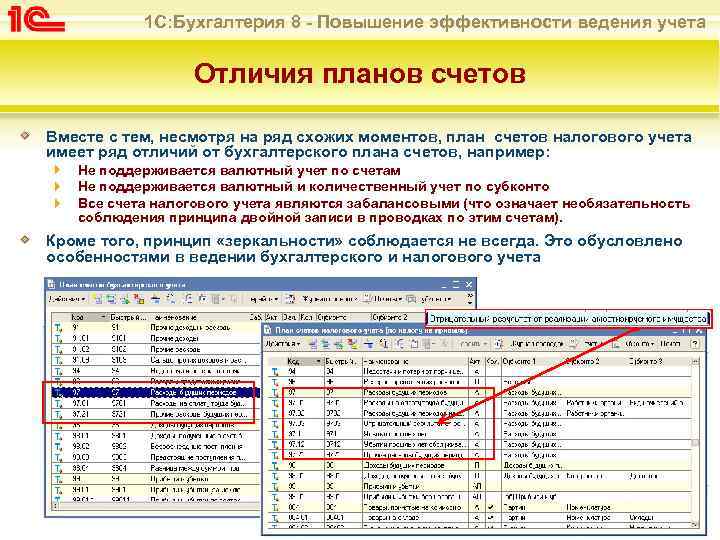Click the green edit icon in accounting chart toolbar

[x=125, y=299]
